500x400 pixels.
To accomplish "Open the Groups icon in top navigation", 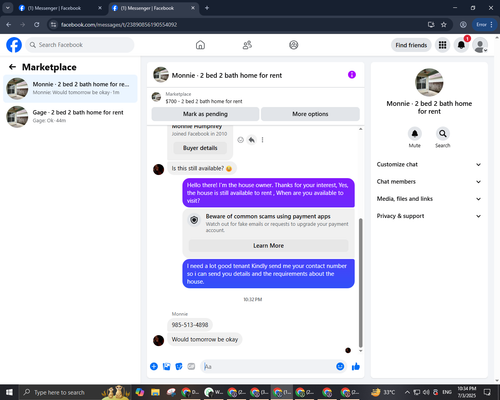I will [x=293, y=45].
